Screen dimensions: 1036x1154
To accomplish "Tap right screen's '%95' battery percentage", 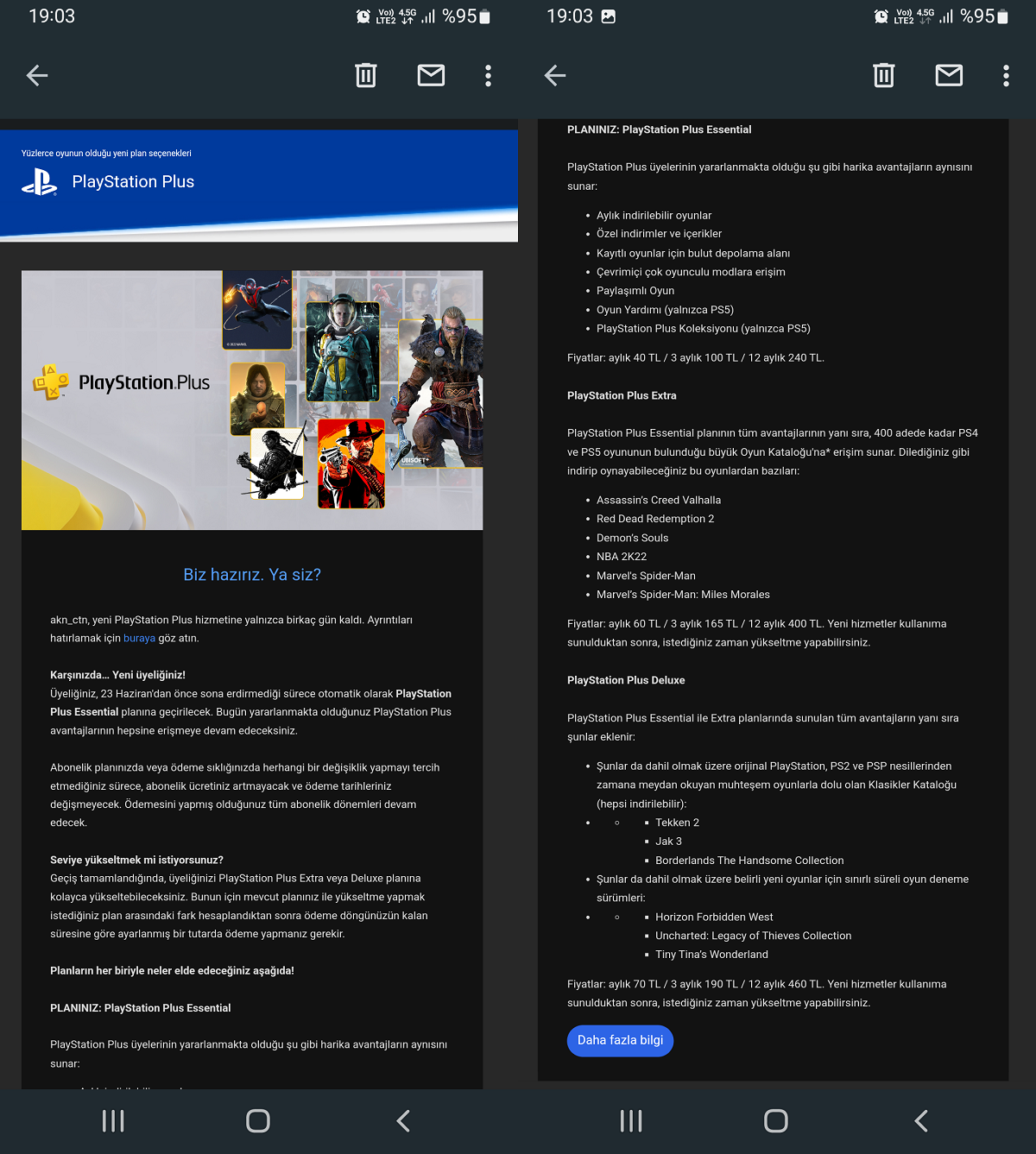I will click(x=977, y=16).
